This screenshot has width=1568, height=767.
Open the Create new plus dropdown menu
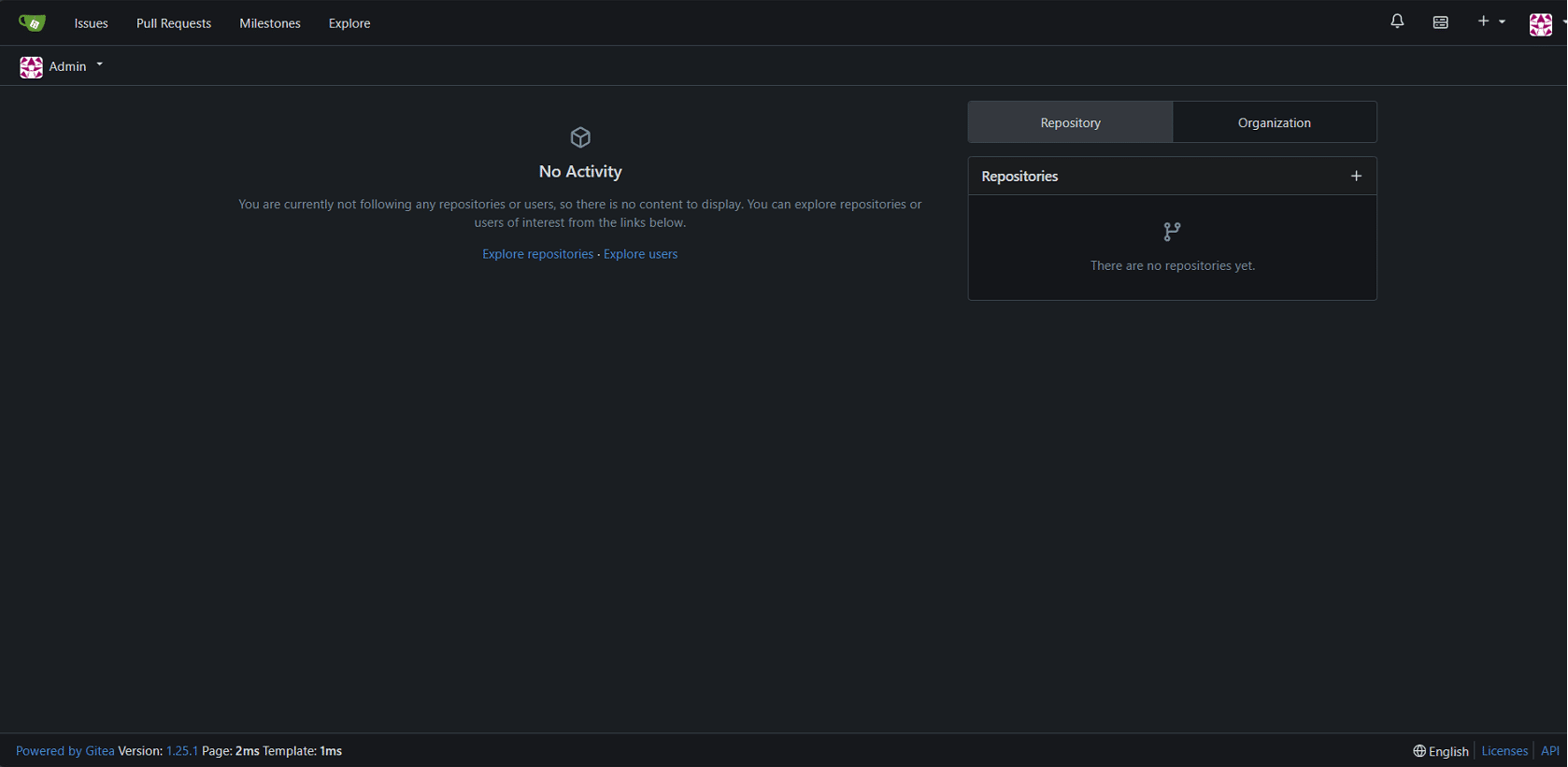click(x=1490, y=21)
